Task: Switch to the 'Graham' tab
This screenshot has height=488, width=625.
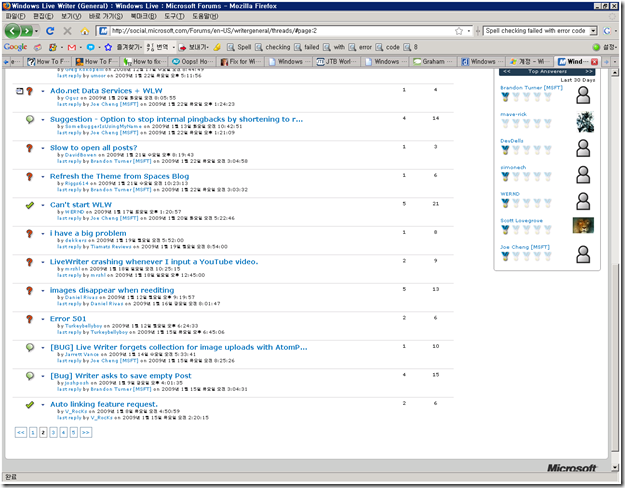Action: (434, 62)
